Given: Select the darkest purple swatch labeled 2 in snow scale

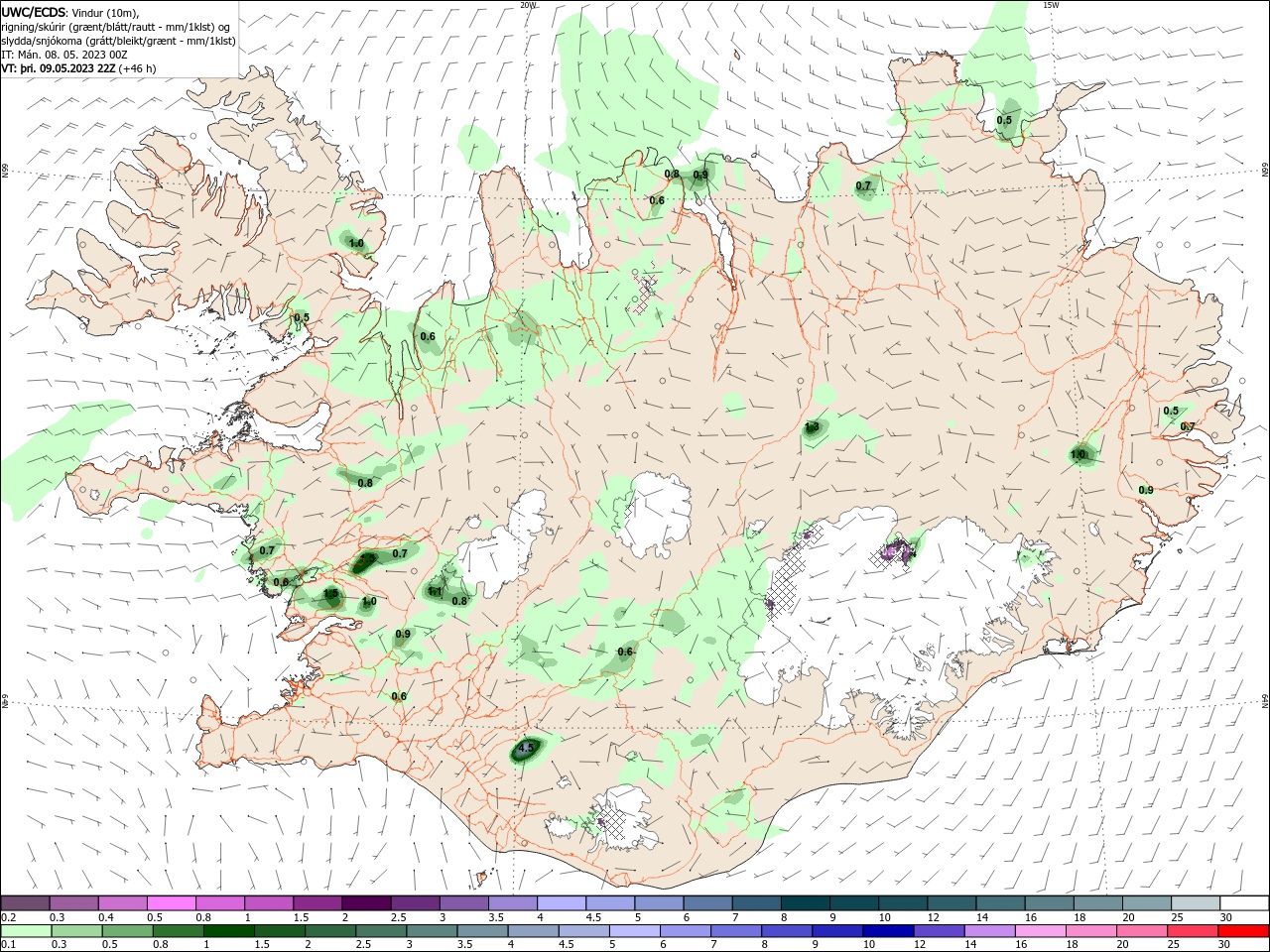Looking at the screenshot, I should [365, 903].
